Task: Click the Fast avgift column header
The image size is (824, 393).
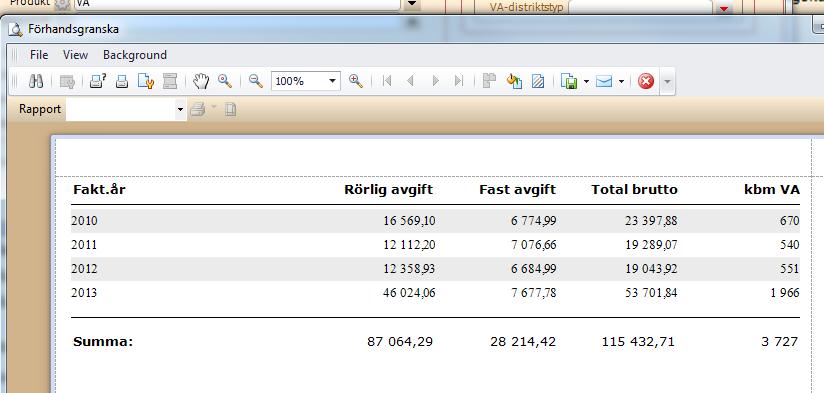Action: 517,190
